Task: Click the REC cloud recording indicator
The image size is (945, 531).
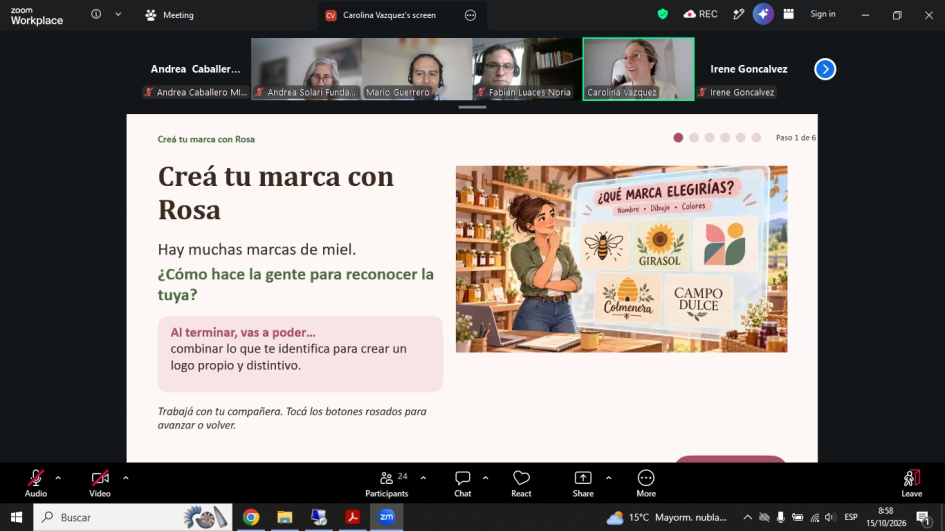Action: click(x=700, y=14)
